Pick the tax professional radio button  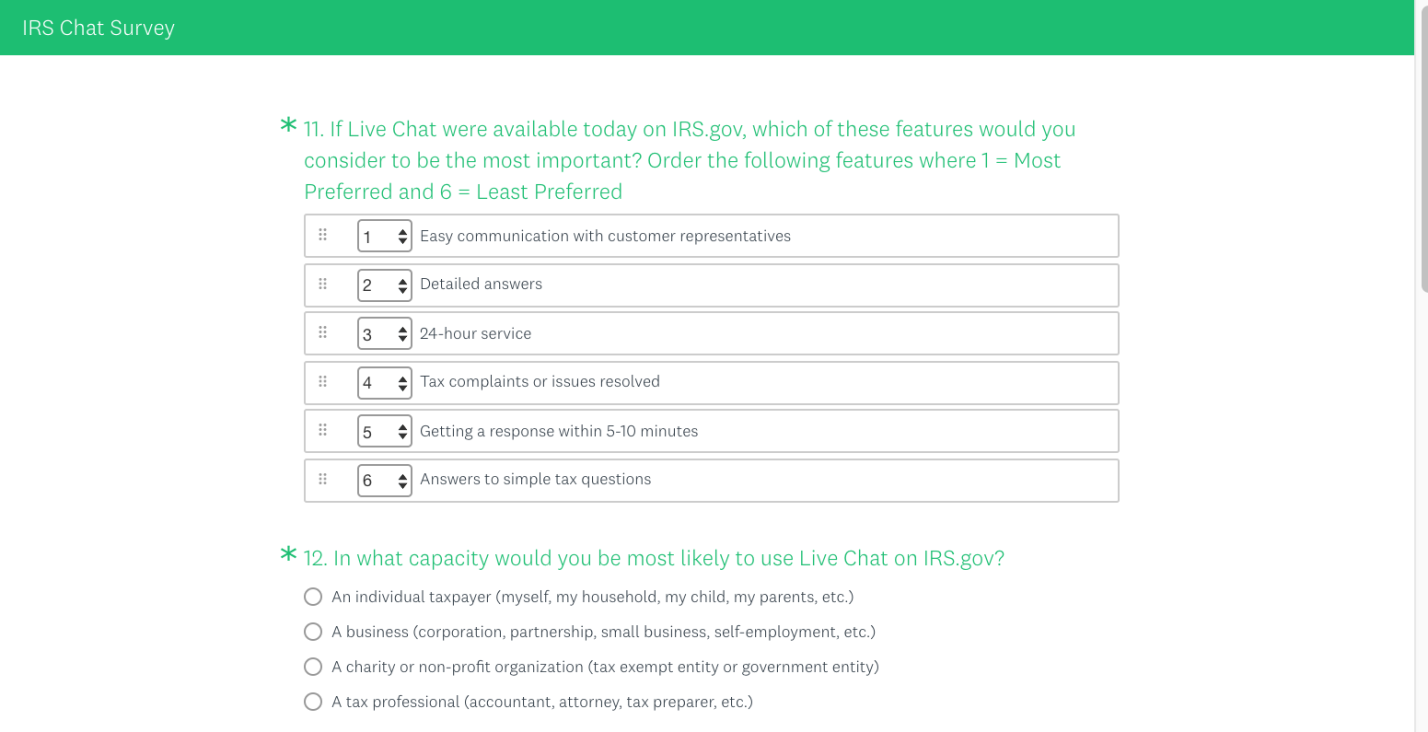[313, 702]
